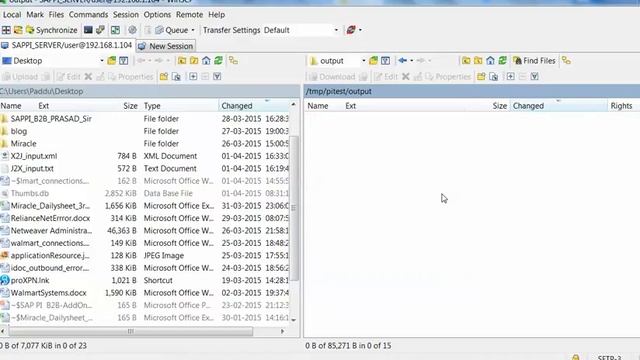
Task: Refresh the local panel listing
Action: (x=218, y=61)
